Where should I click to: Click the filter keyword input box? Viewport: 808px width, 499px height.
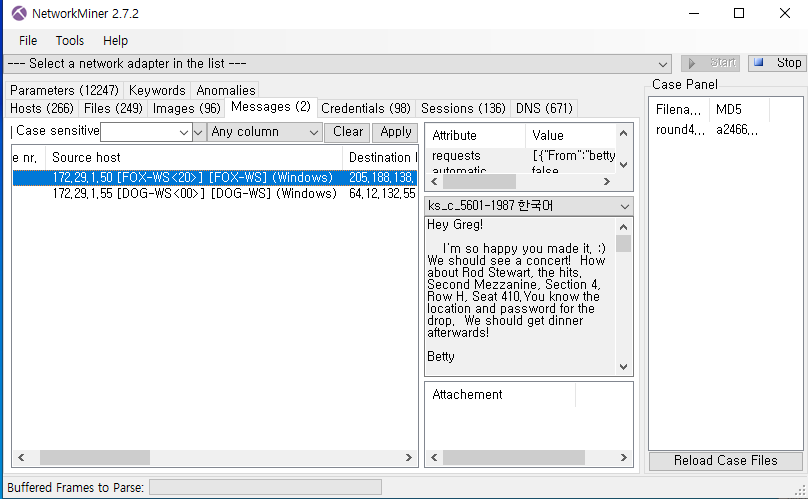[x=139, y=132]
